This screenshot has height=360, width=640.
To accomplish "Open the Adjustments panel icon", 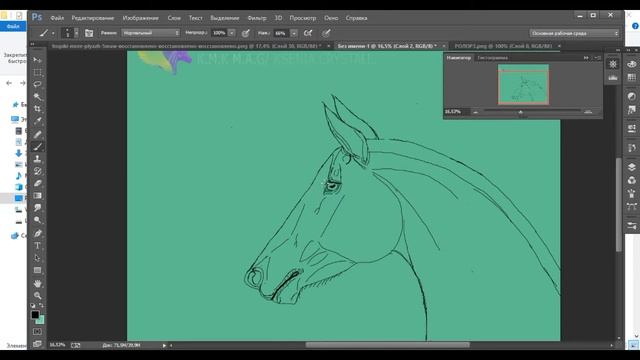I will [x=631, y=96].
